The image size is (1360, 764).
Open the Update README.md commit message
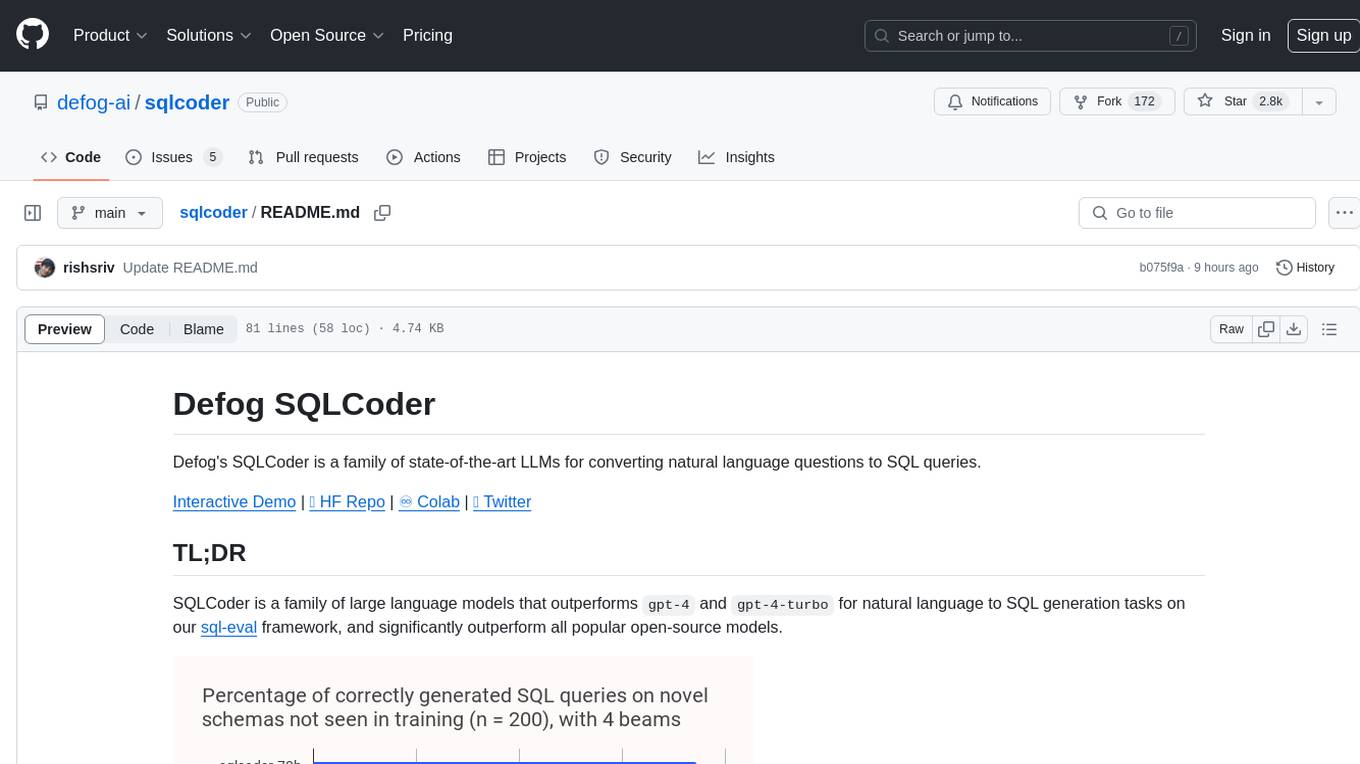(x=190, y=267)
